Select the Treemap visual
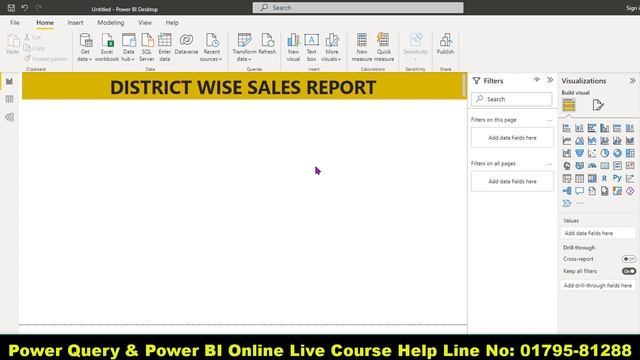 [x=630, y=153]
